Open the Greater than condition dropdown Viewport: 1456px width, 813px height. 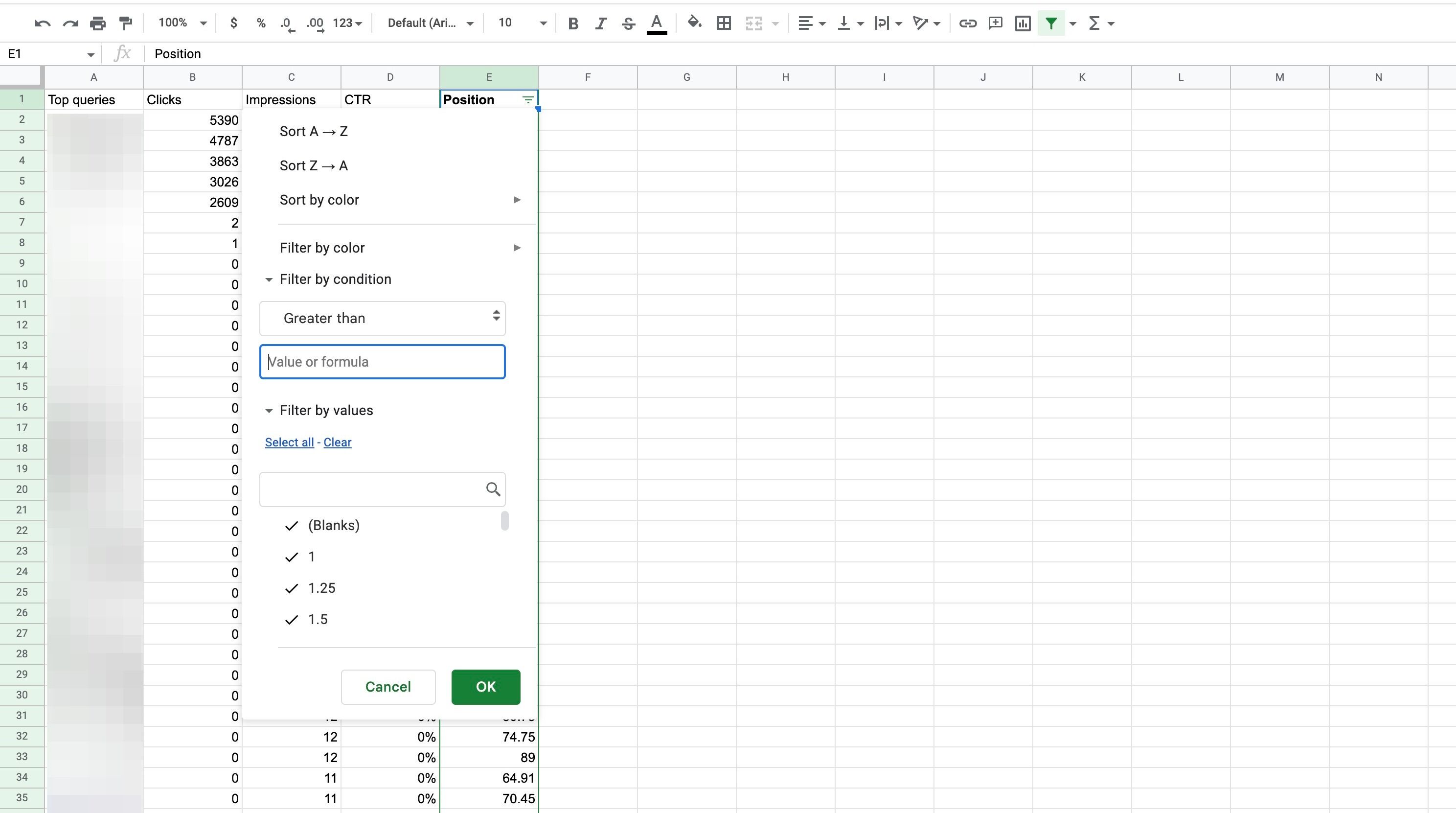point(382,318)
